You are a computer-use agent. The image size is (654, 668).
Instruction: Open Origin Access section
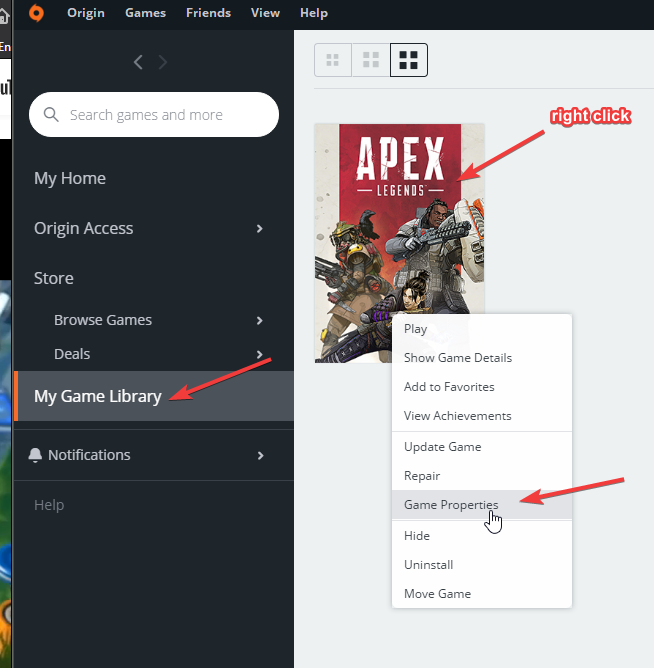point(84,228)
